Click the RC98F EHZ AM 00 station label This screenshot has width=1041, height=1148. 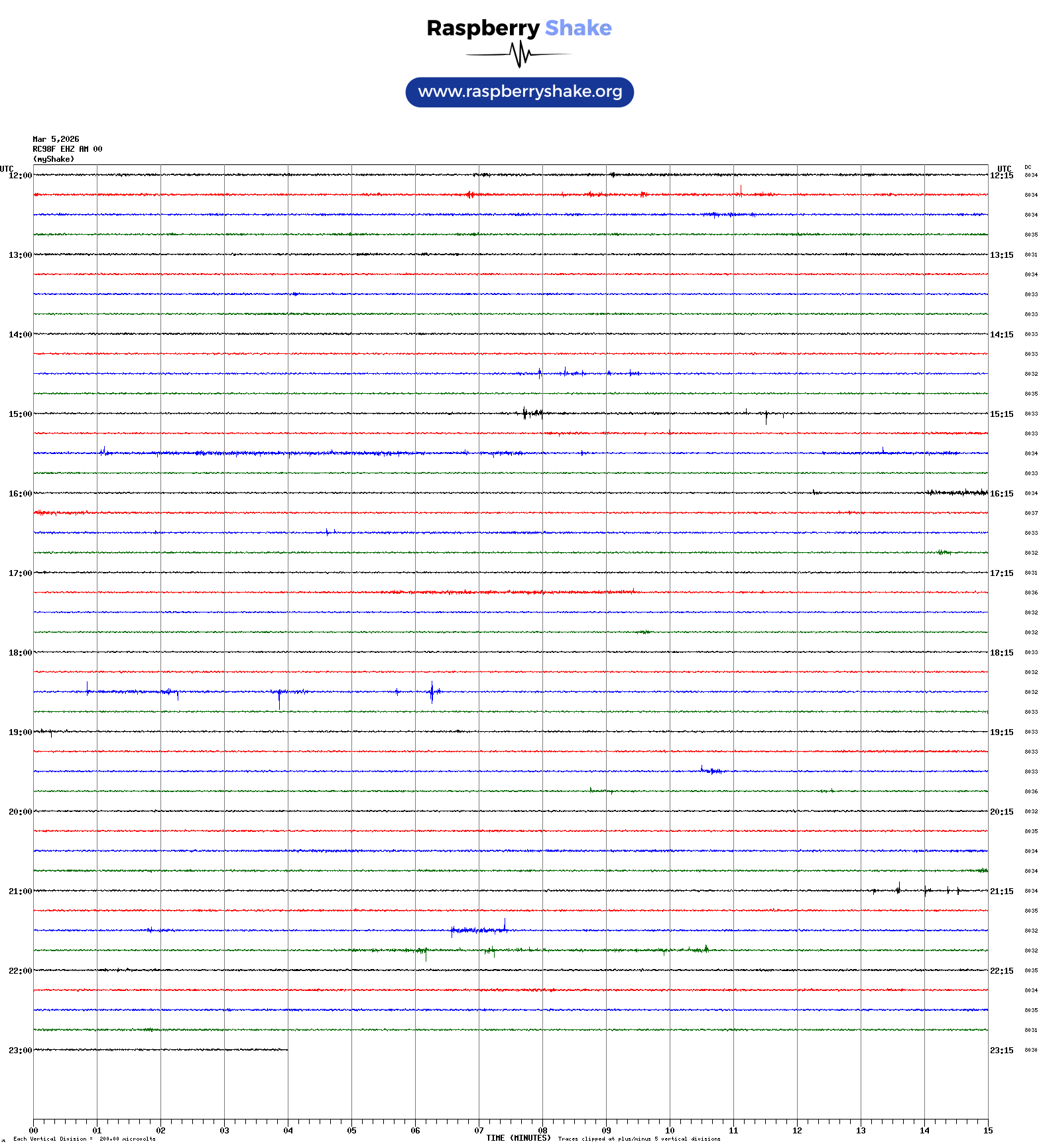(67, 149)
